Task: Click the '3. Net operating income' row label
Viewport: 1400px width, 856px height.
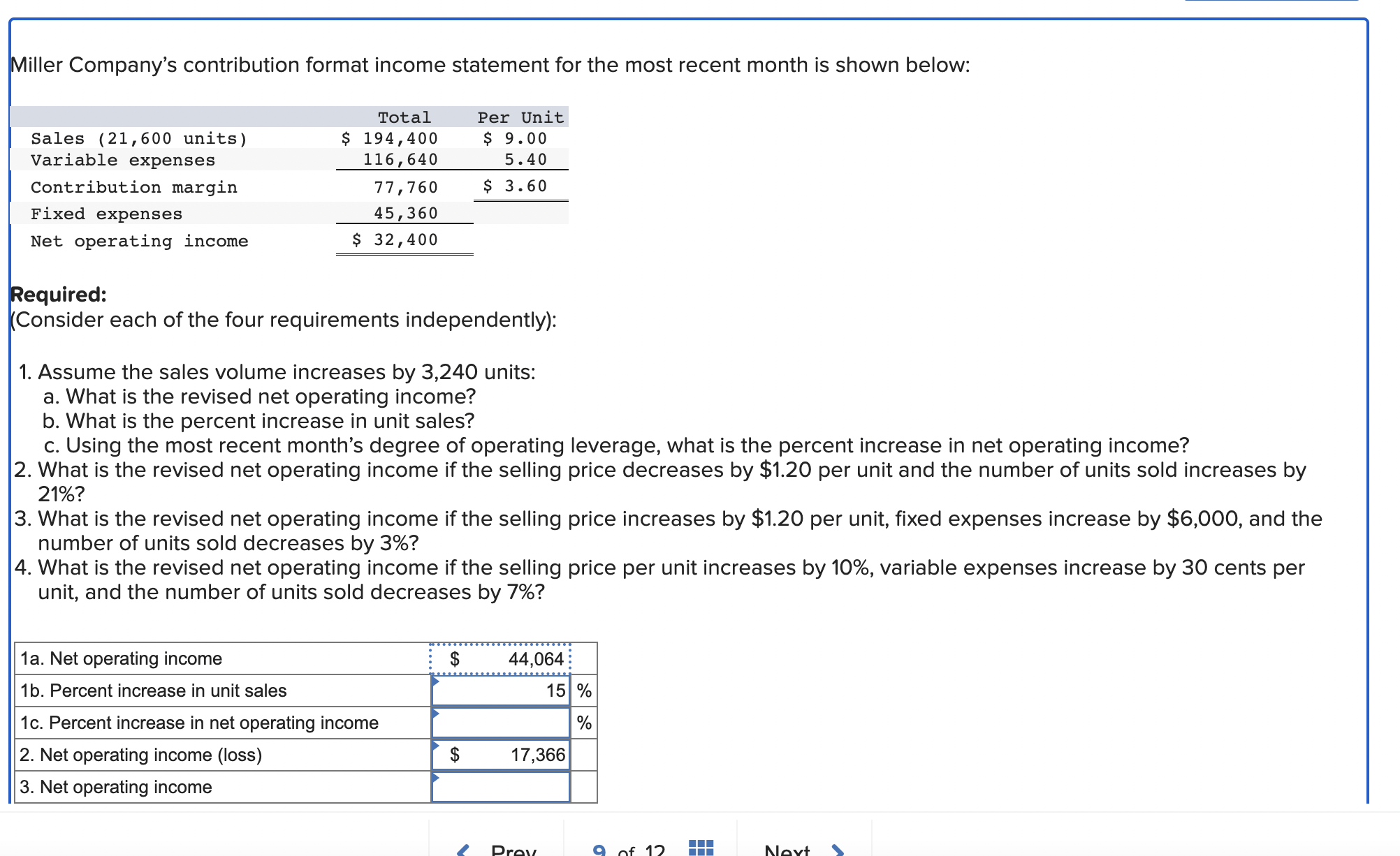Action: 116,788
